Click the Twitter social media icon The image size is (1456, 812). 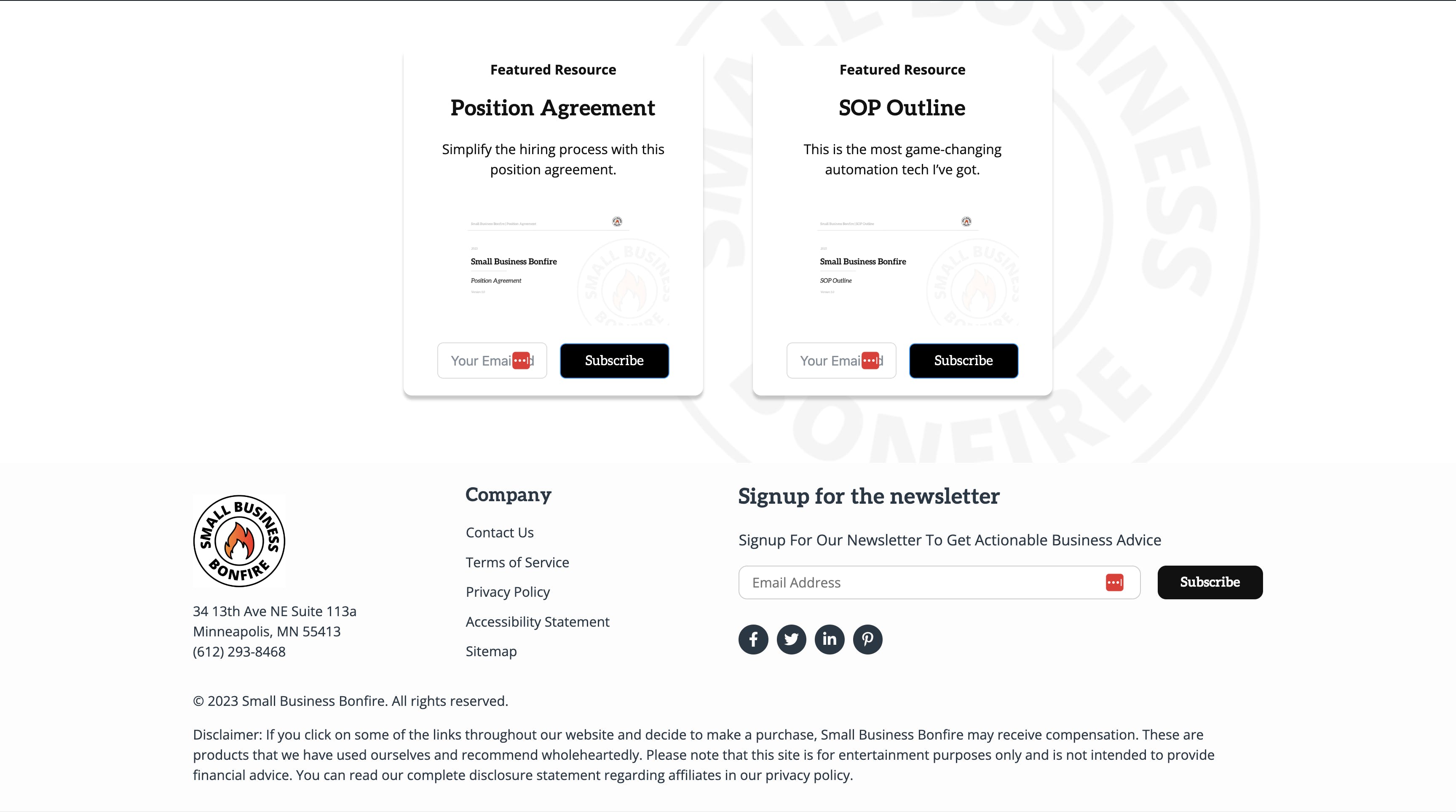791,639
